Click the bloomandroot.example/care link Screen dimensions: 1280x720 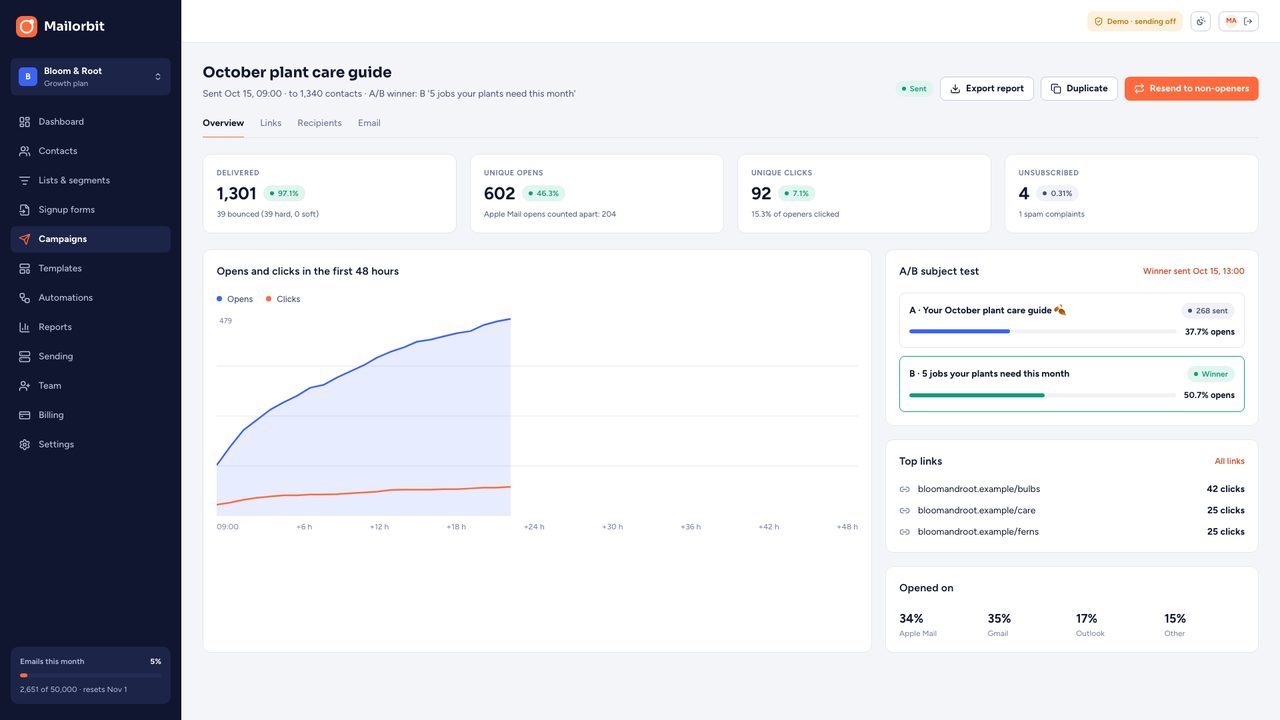point(976,510)
